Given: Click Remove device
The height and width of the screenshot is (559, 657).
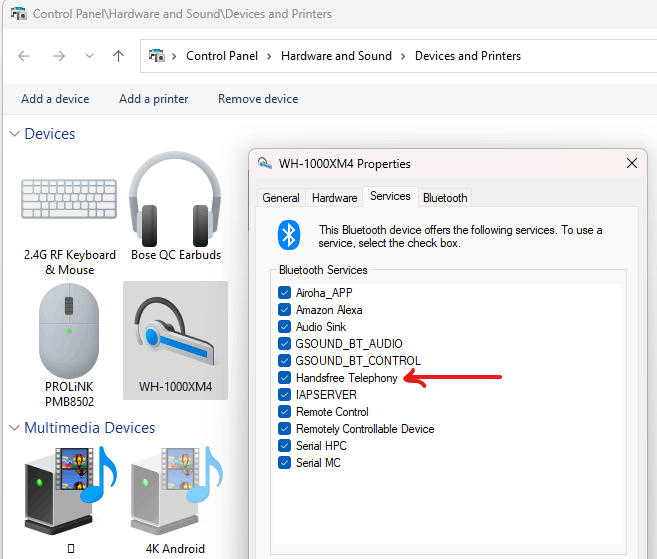Looking at the screenshot, I should [x=258, y=99].
